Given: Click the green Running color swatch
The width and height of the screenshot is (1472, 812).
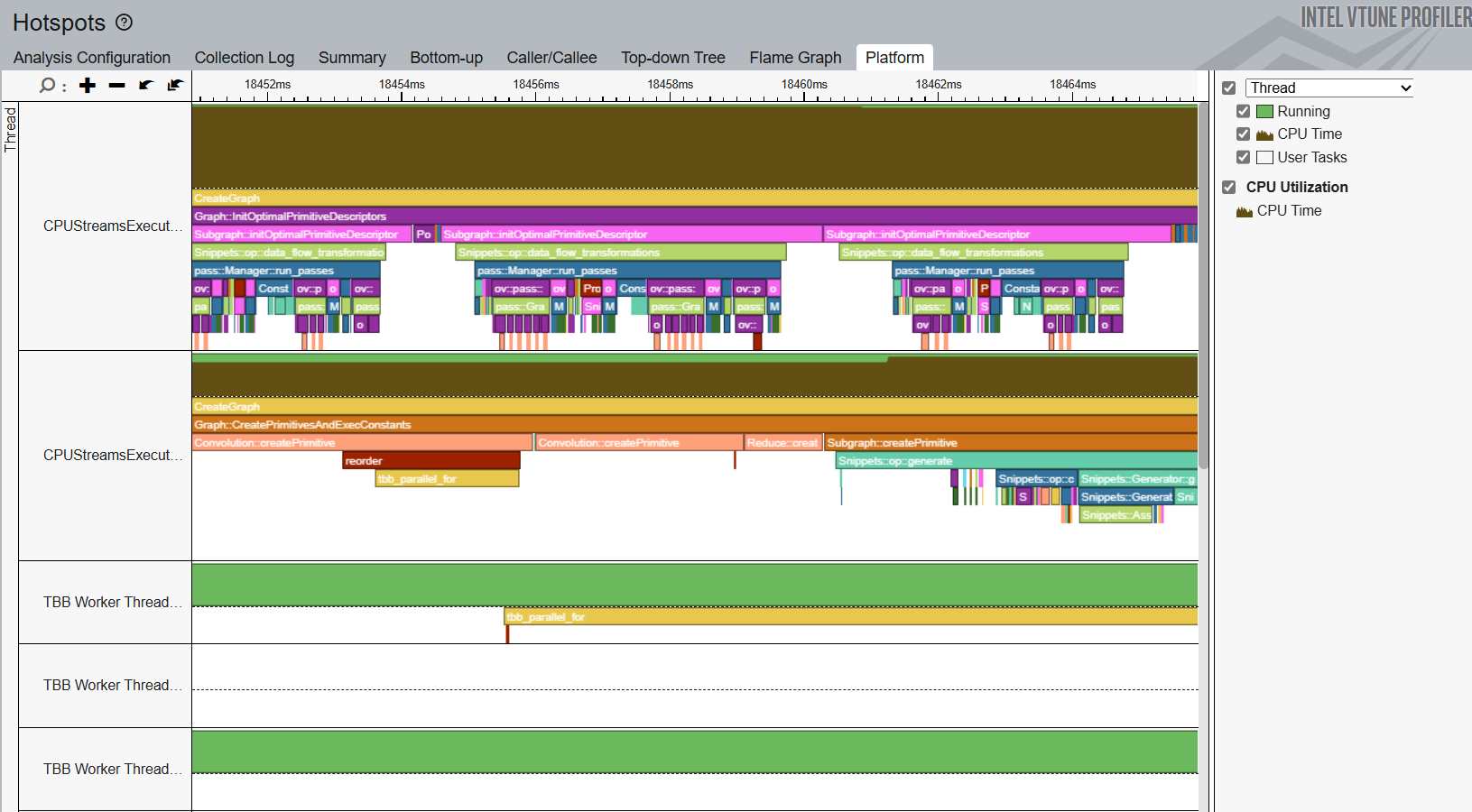Looking at the screenshot, I should click(1264, 111).
